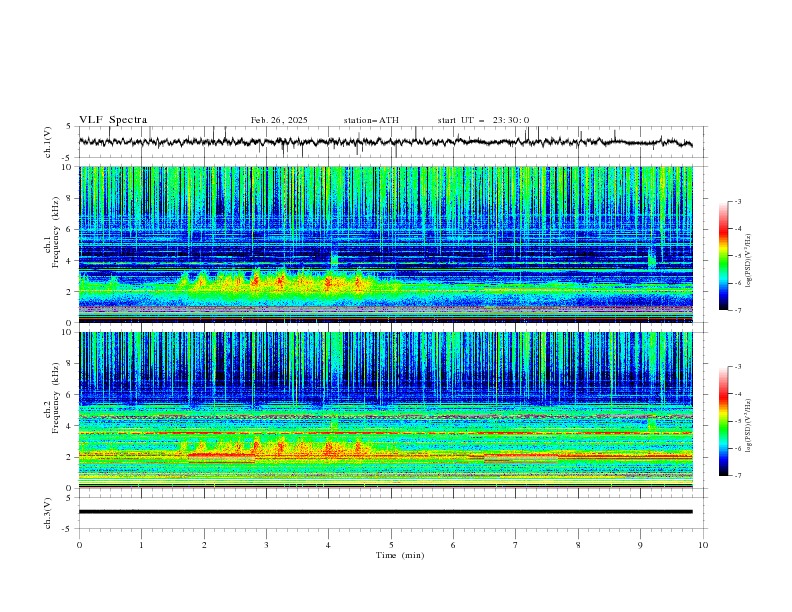
Task: Click the 4 minute tick label
Action: 329,545
